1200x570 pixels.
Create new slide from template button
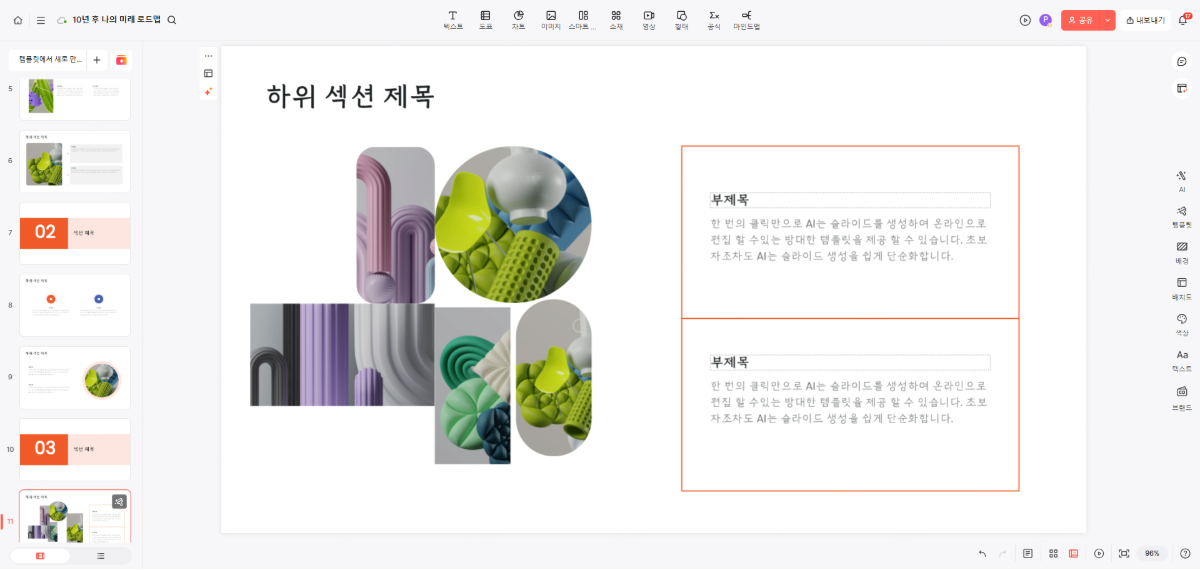47,60
